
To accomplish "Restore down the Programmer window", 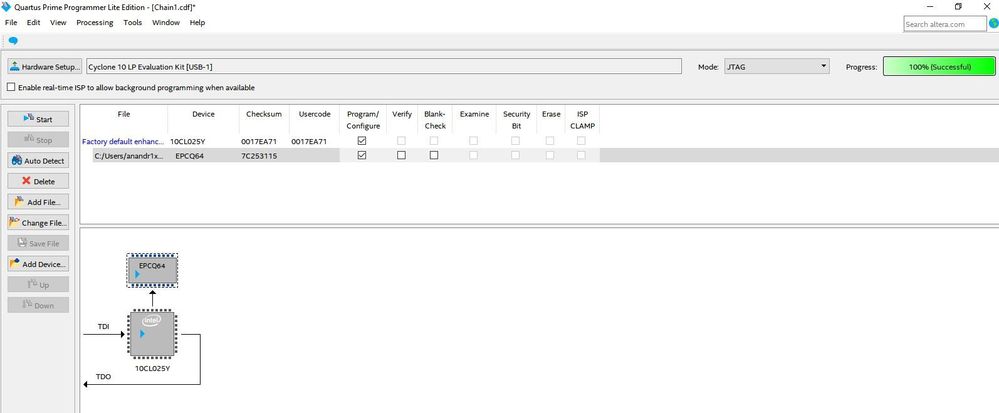I will click(958, 6).
